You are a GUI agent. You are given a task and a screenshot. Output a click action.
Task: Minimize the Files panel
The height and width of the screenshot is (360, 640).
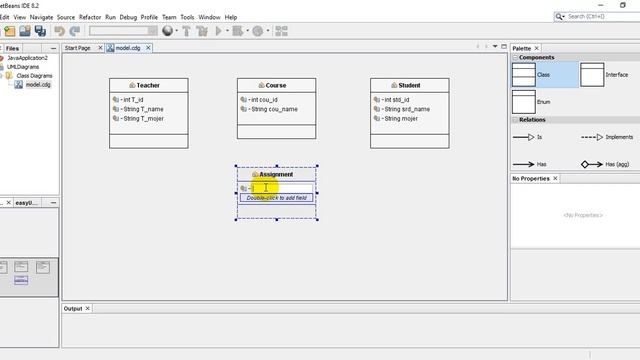(x=53, y=48)
